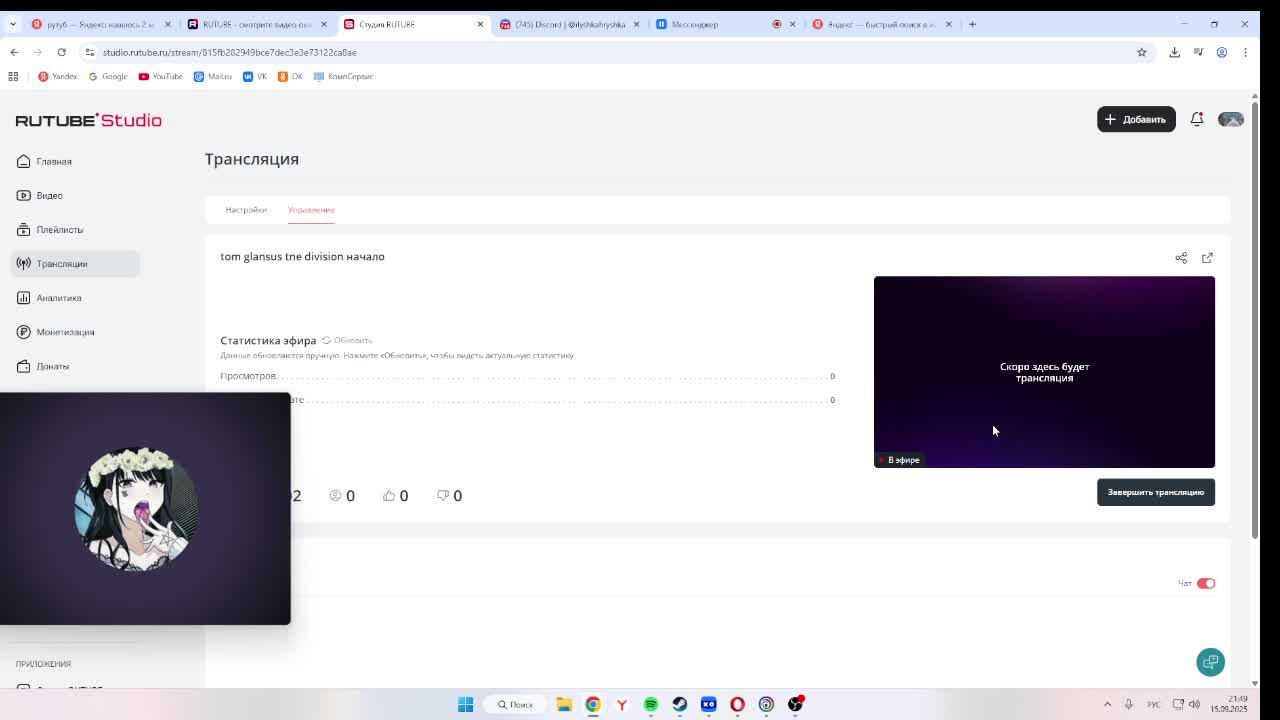Toggle the Чат switch
The width and height of the screenshot is (1280, 720).
tap(1206, 583)
